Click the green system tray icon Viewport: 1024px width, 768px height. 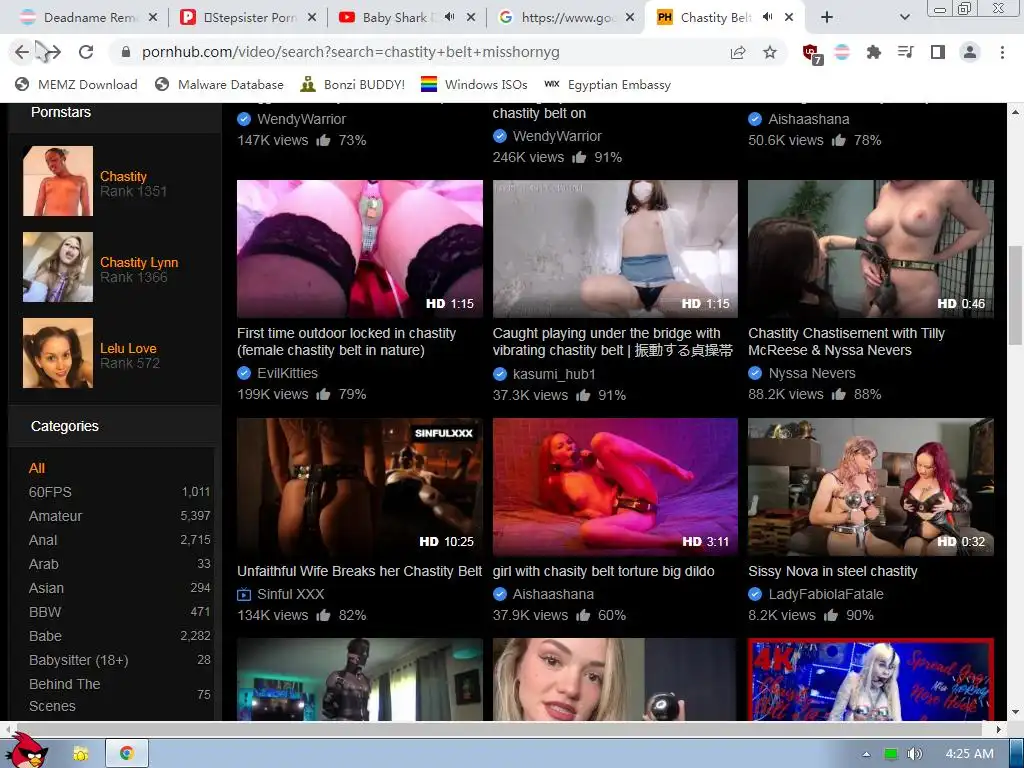click(891, 754)
